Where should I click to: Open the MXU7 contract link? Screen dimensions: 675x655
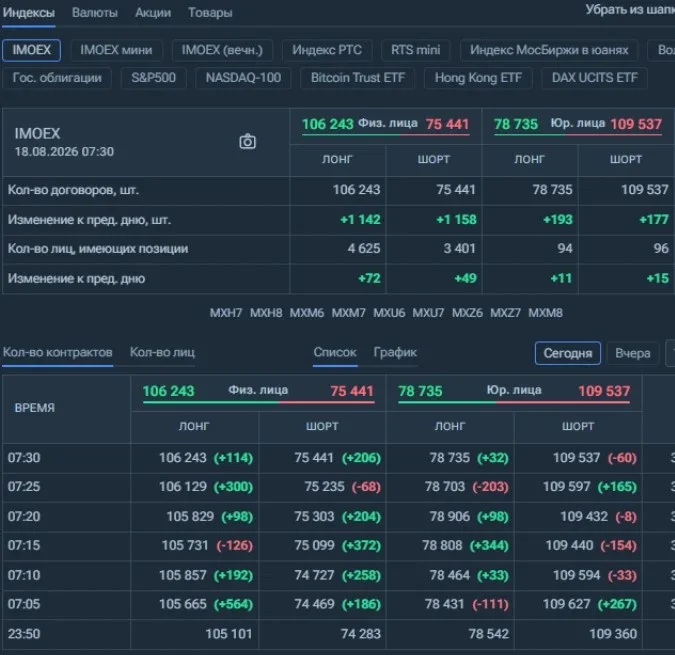click(428, 313)
